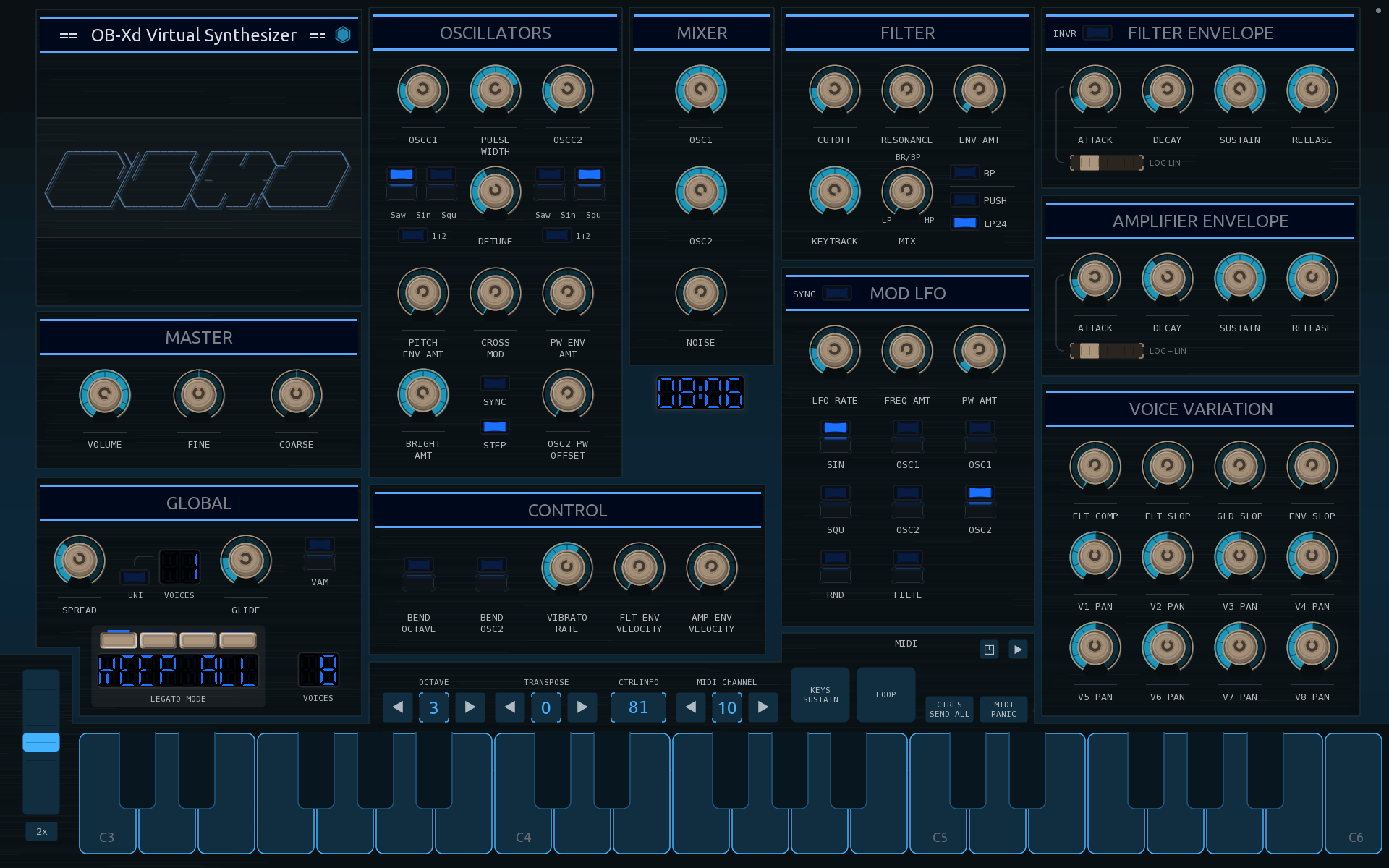Screen dimensions: 1389x868
Task: Click the first beige preset bank button
Action: [x=119, y=640]
